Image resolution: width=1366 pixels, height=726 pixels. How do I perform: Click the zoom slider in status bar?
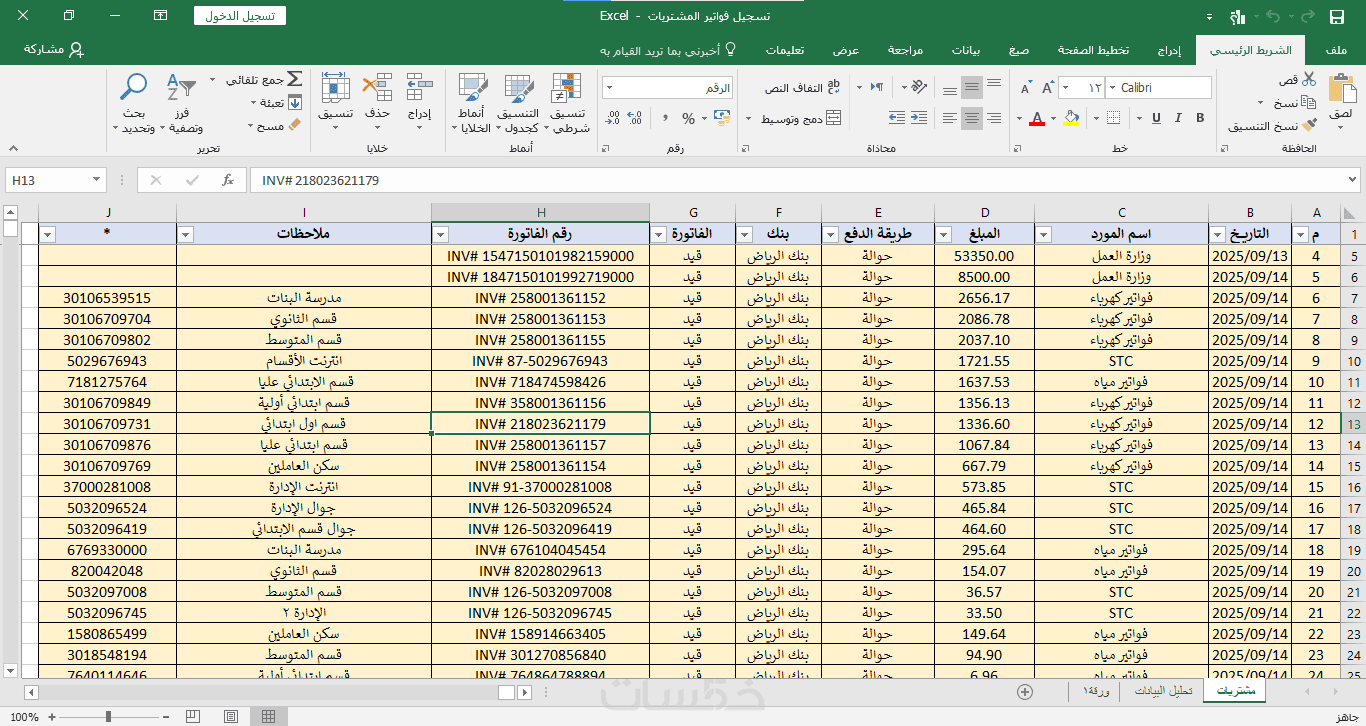pyautogui.click(x=108, y=716)
